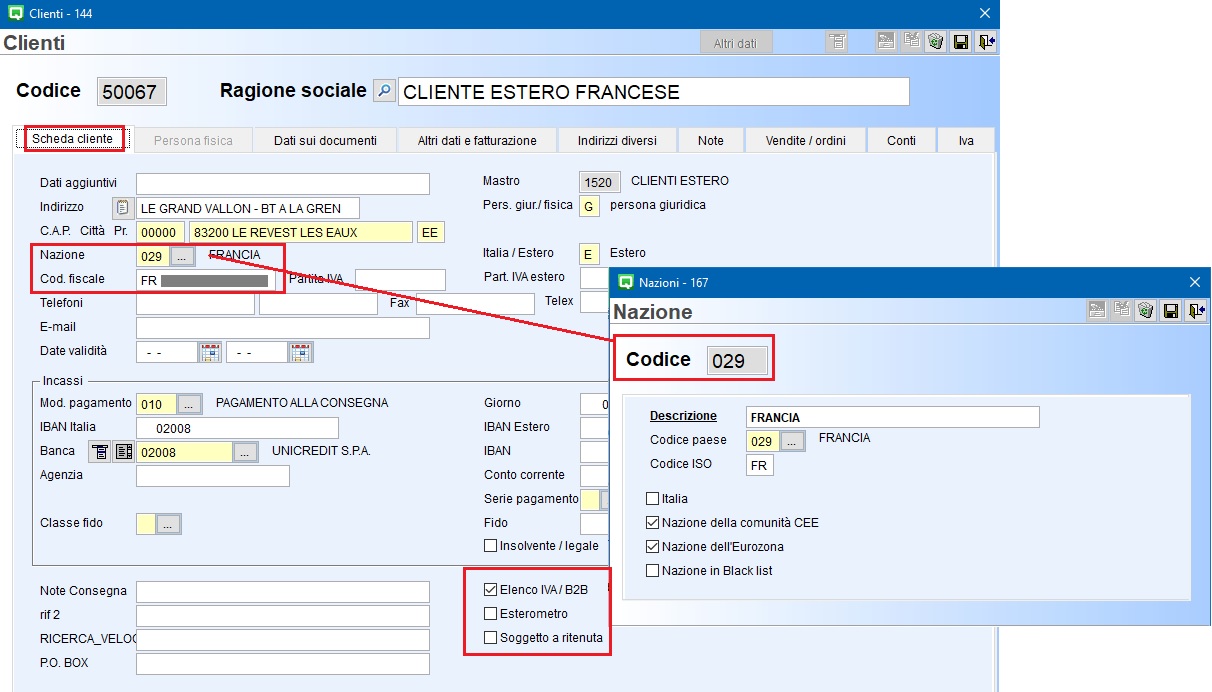Viewport: 1212px width, 692px height.
Task: Click the UNICREDIT S.P.A. bank name text
Action: (321, 451)
